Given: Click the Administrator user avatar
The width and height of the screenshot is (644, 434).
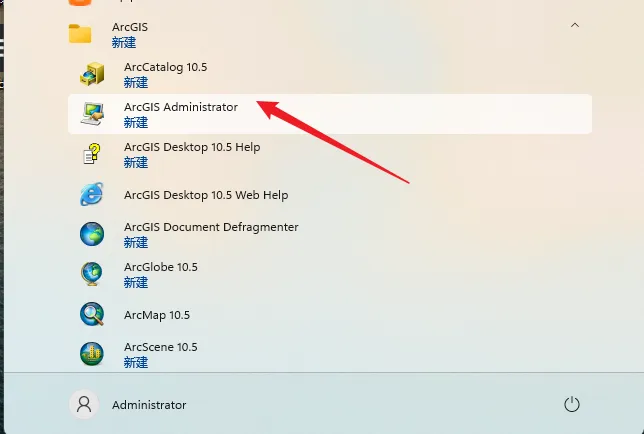Looking at the screenshot, I should tap(84, 404).
